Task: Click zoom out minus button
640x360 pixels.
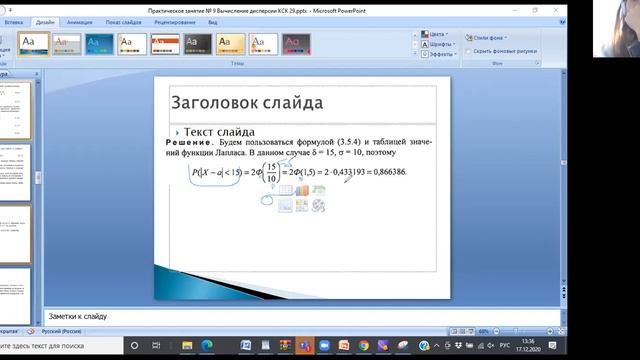Action: pyautogui.click(x=496, y=331)
